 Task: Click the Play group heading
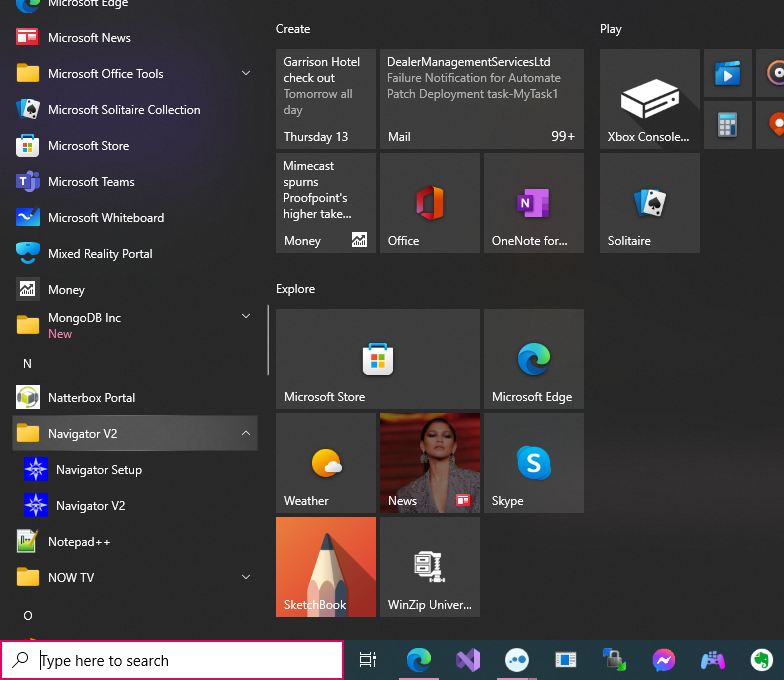point(610,29)
